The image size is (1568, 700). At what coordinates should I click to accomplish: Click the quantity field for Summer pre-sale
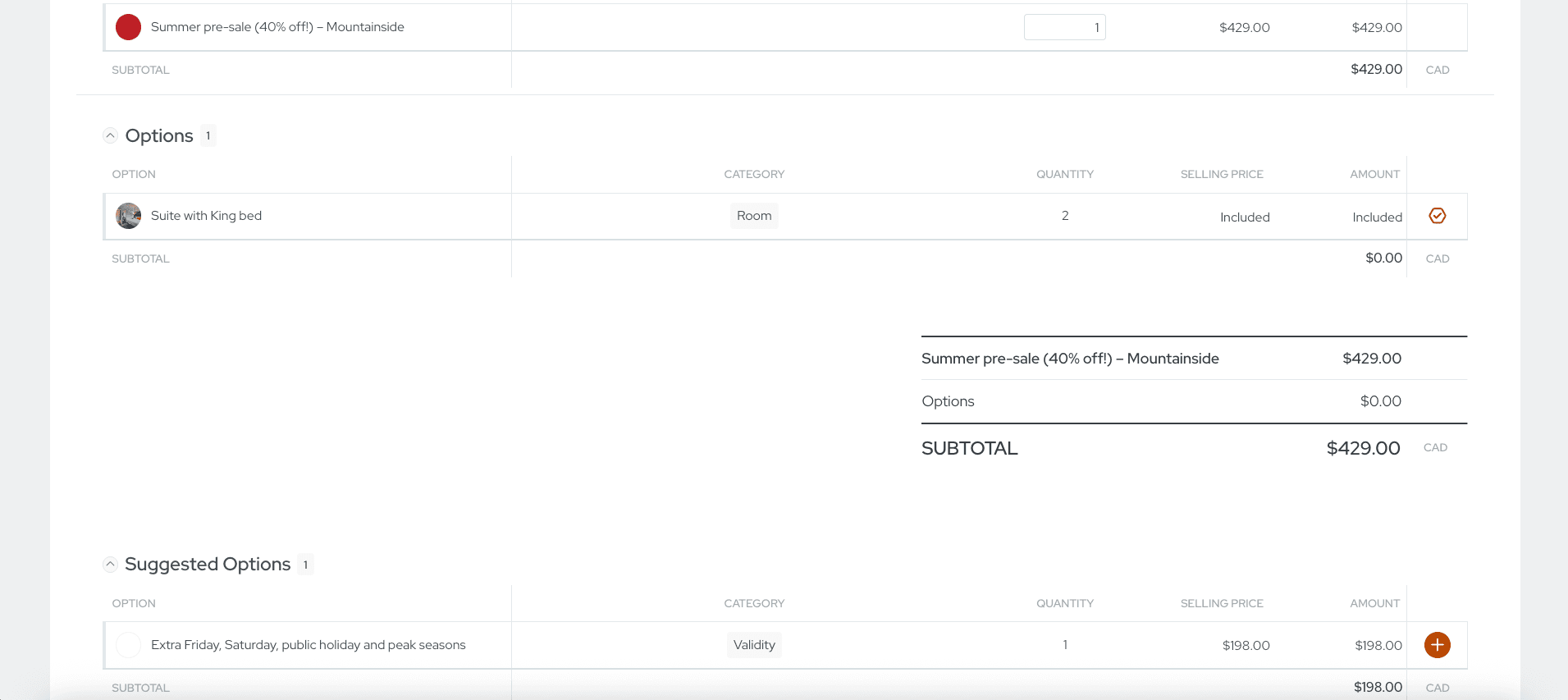[1064, 27]
